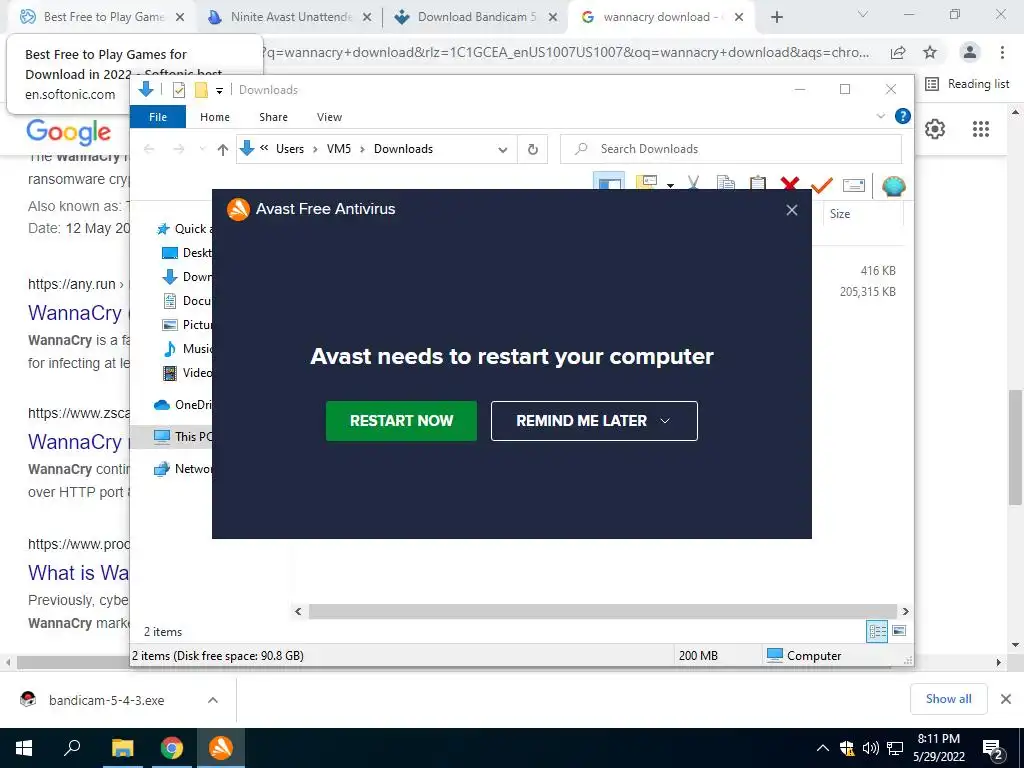
Task: Click the Explorer horizontal scrollbar
Action: (602, 611)
